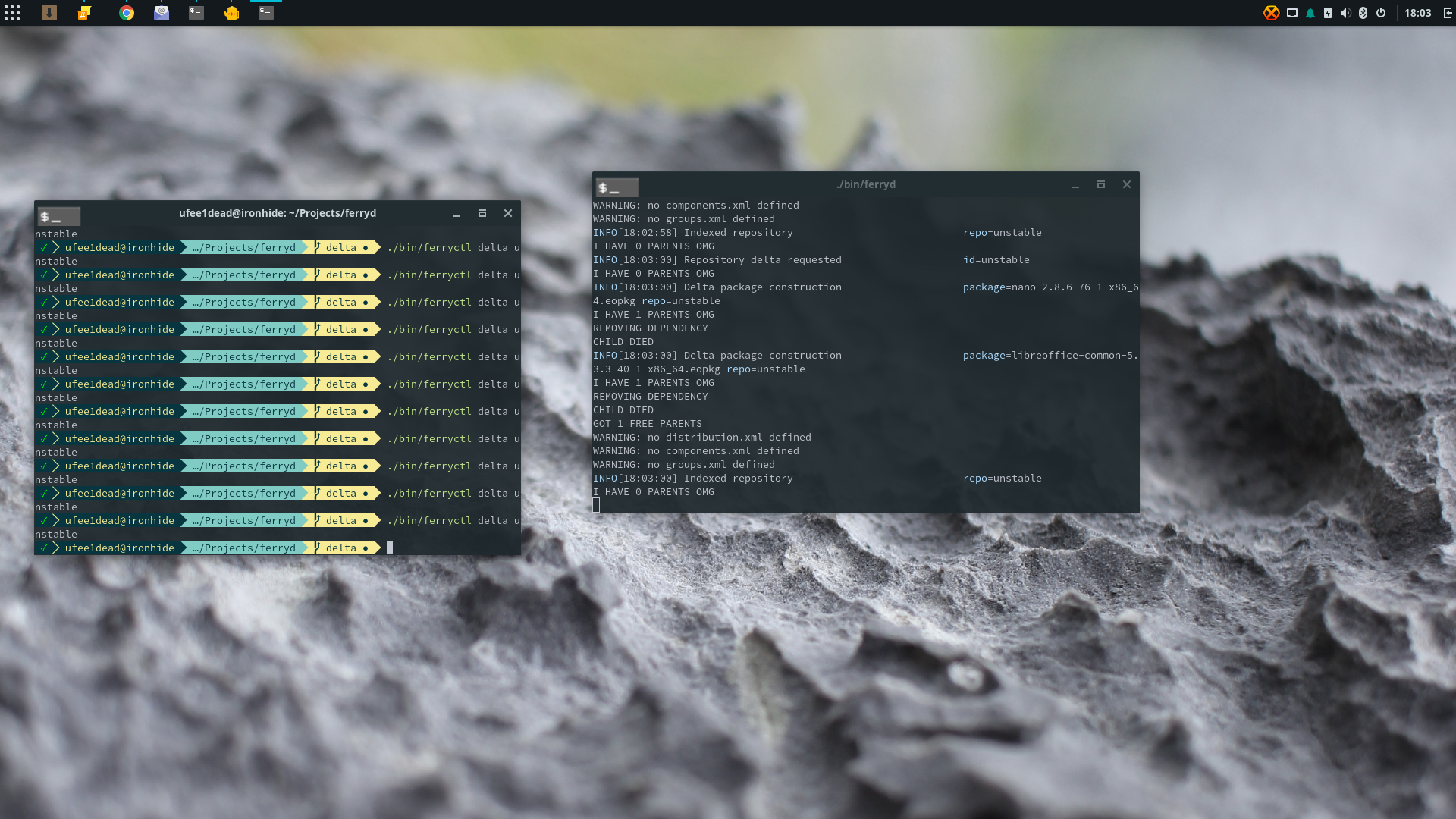Open the yellow sticky-notes hash icon
This screenshot has height=819, width=1456.
tap(84, 13)
